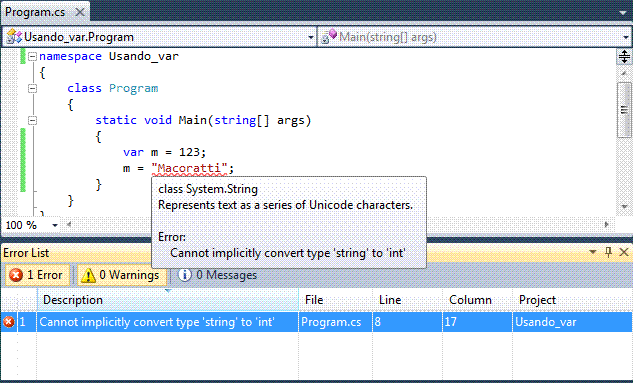Collapse the namespace Usando_var block
Image resolution: width=633 pixels, height=383 pixels.
(32, 57)
